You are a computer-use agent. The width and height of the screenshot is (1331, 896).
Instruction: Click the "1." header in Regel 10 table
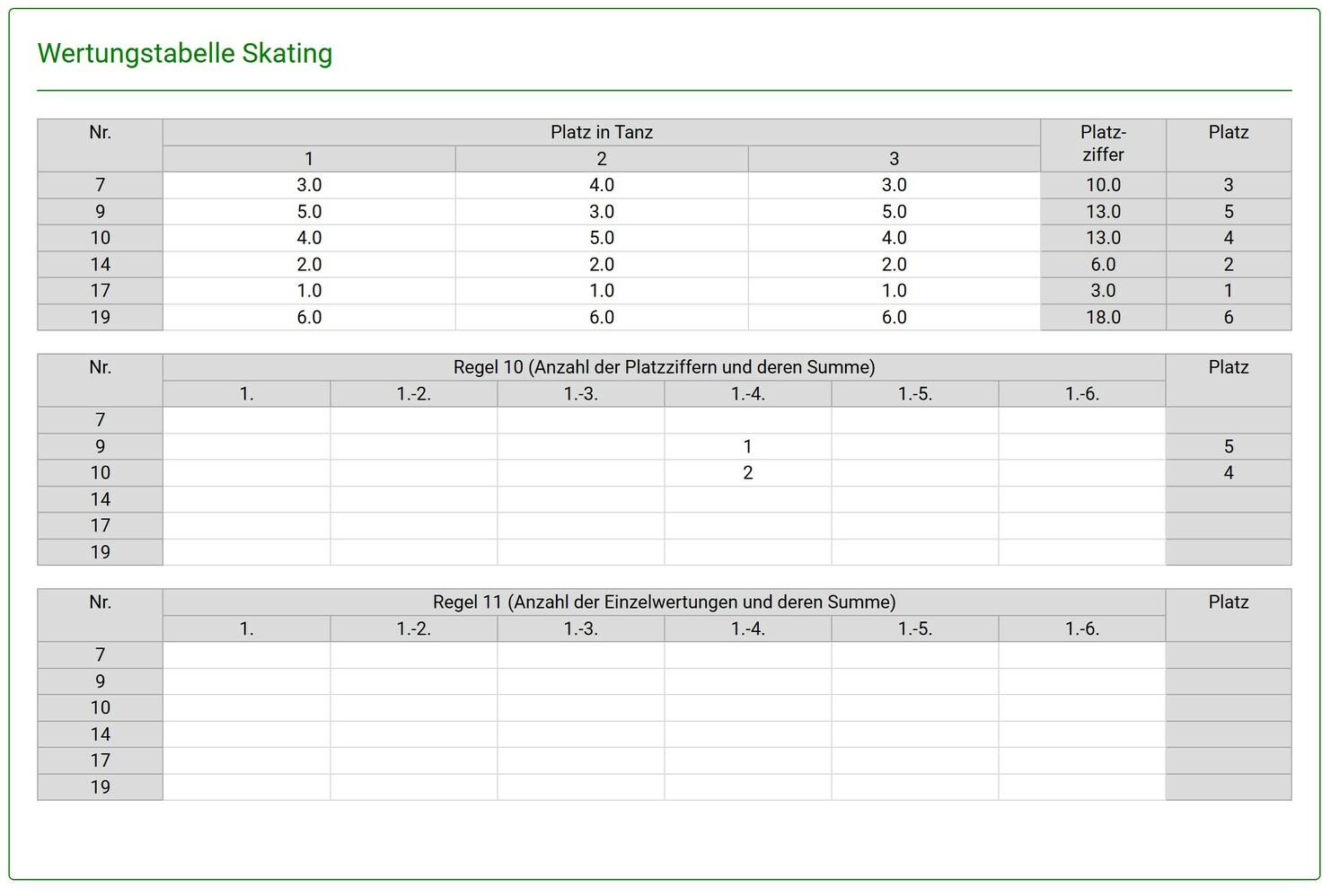(x=246, y=394)
